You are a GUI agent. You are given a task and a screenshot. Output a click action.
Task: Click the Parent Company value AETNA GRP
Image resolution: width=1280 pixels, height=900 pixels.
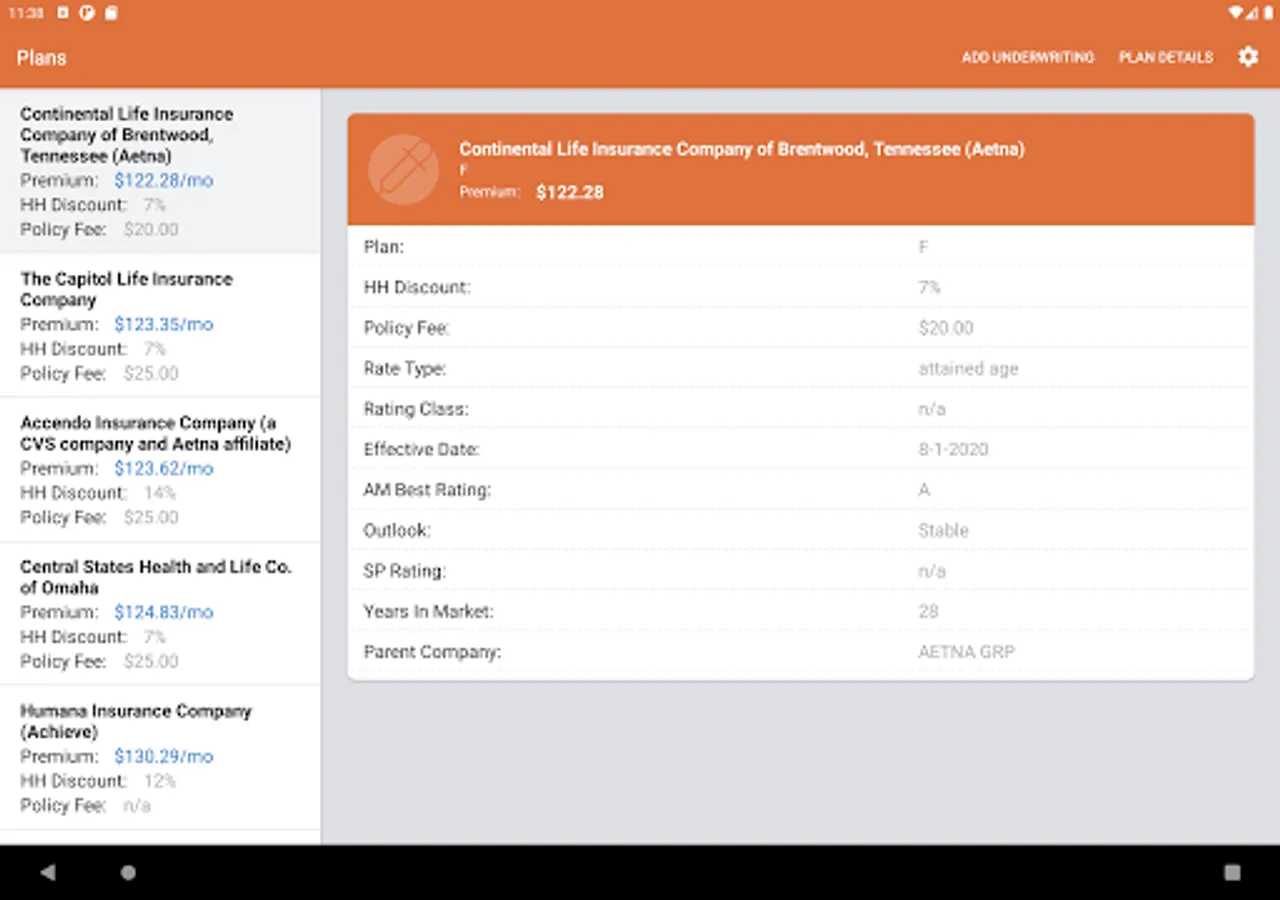[966, 652]
